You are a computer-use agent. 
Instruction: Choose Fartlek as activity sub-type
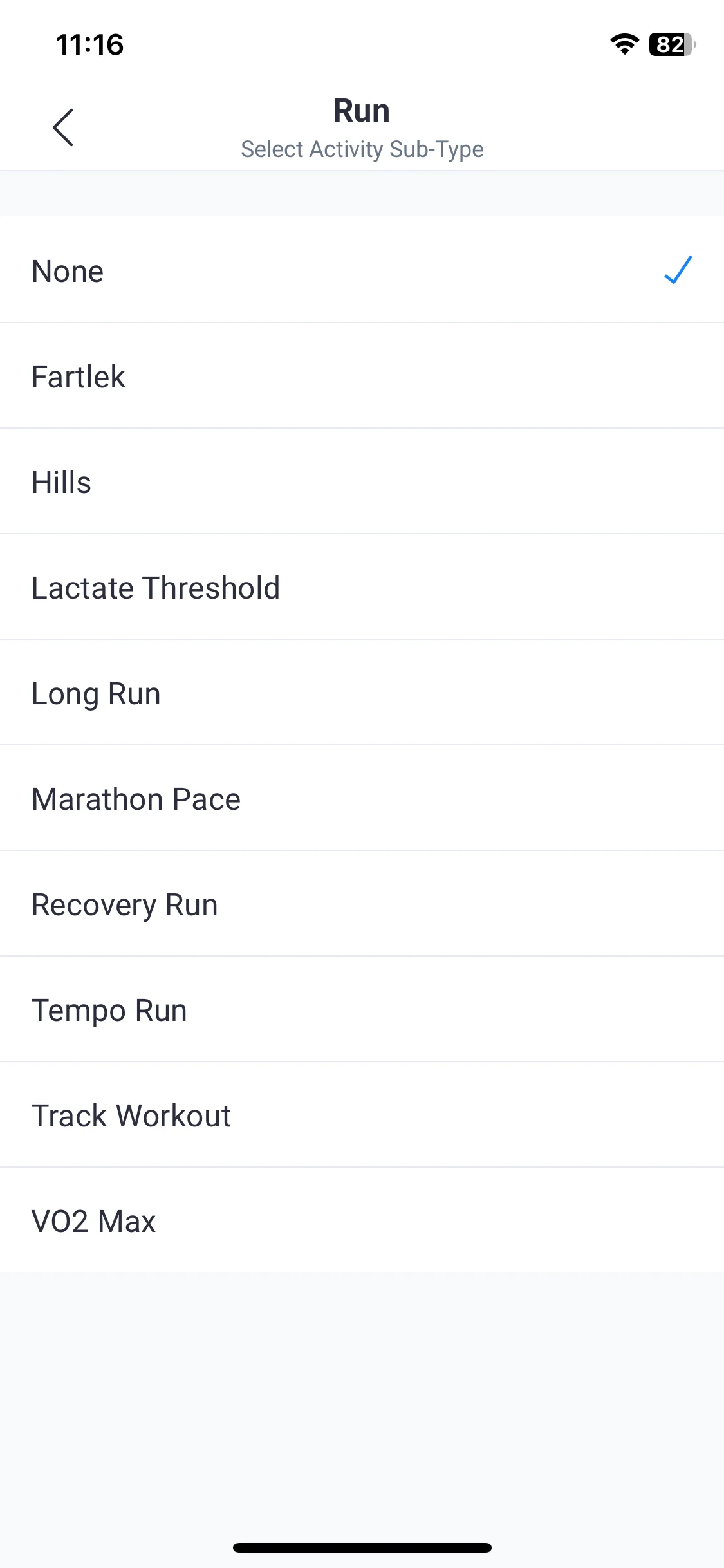(x=362, y=376)
